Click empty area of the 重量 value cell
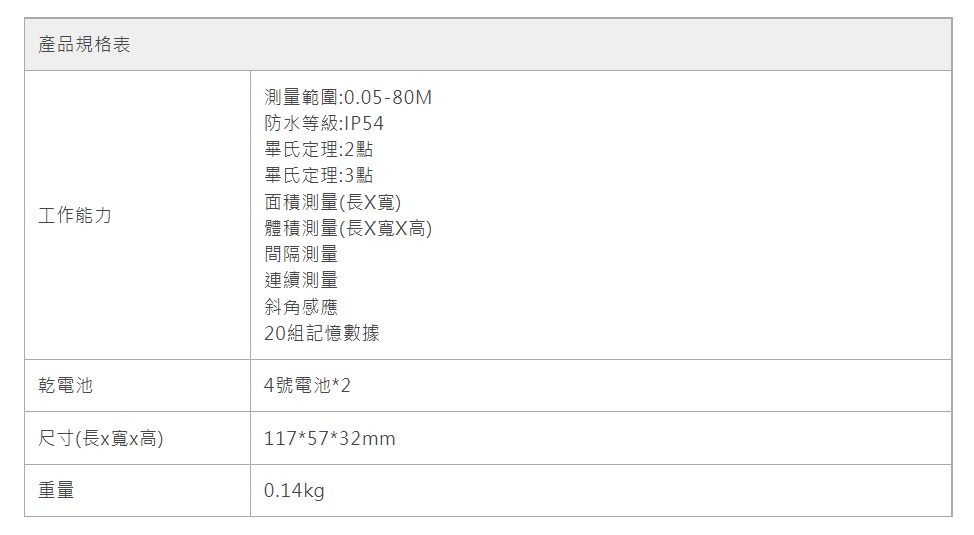Image resolution: width=974 pixels, height=535 pixels. point(650,491)
